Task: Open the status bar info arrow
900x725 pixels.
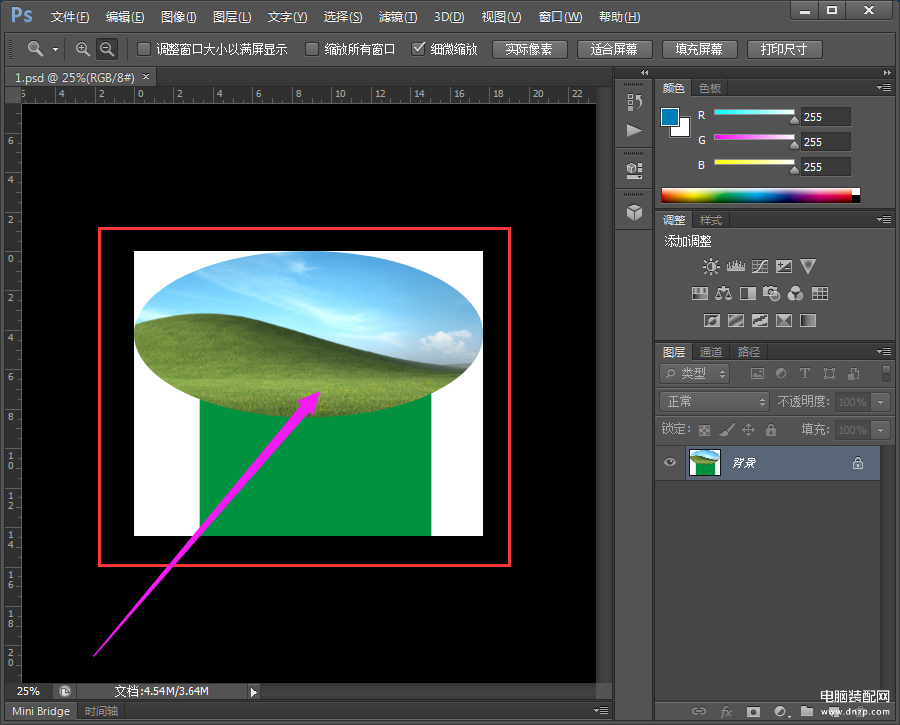Action: 254,692
